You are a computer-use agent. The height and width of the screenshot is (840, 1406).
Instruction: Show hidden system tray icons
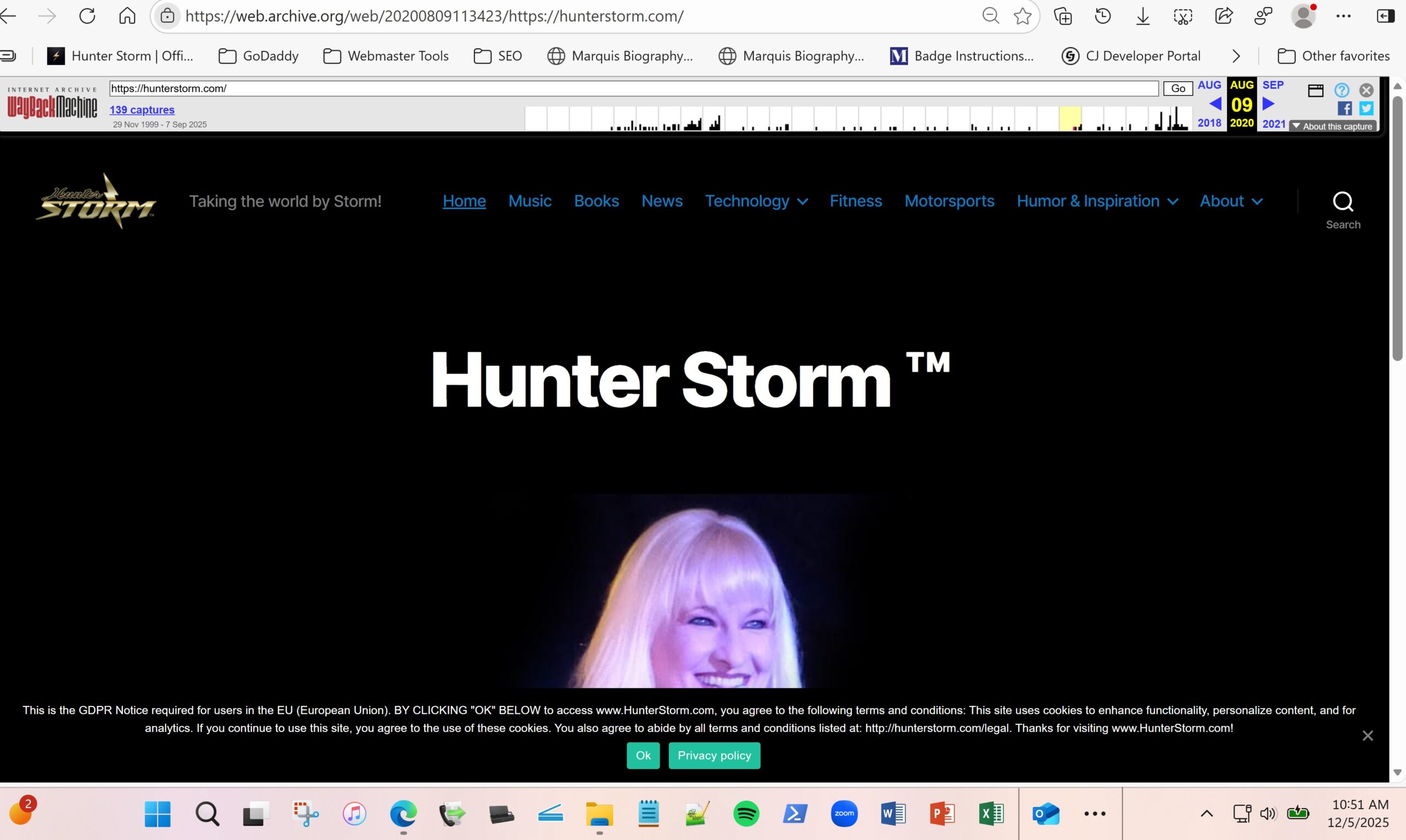tap(1207, 814)
